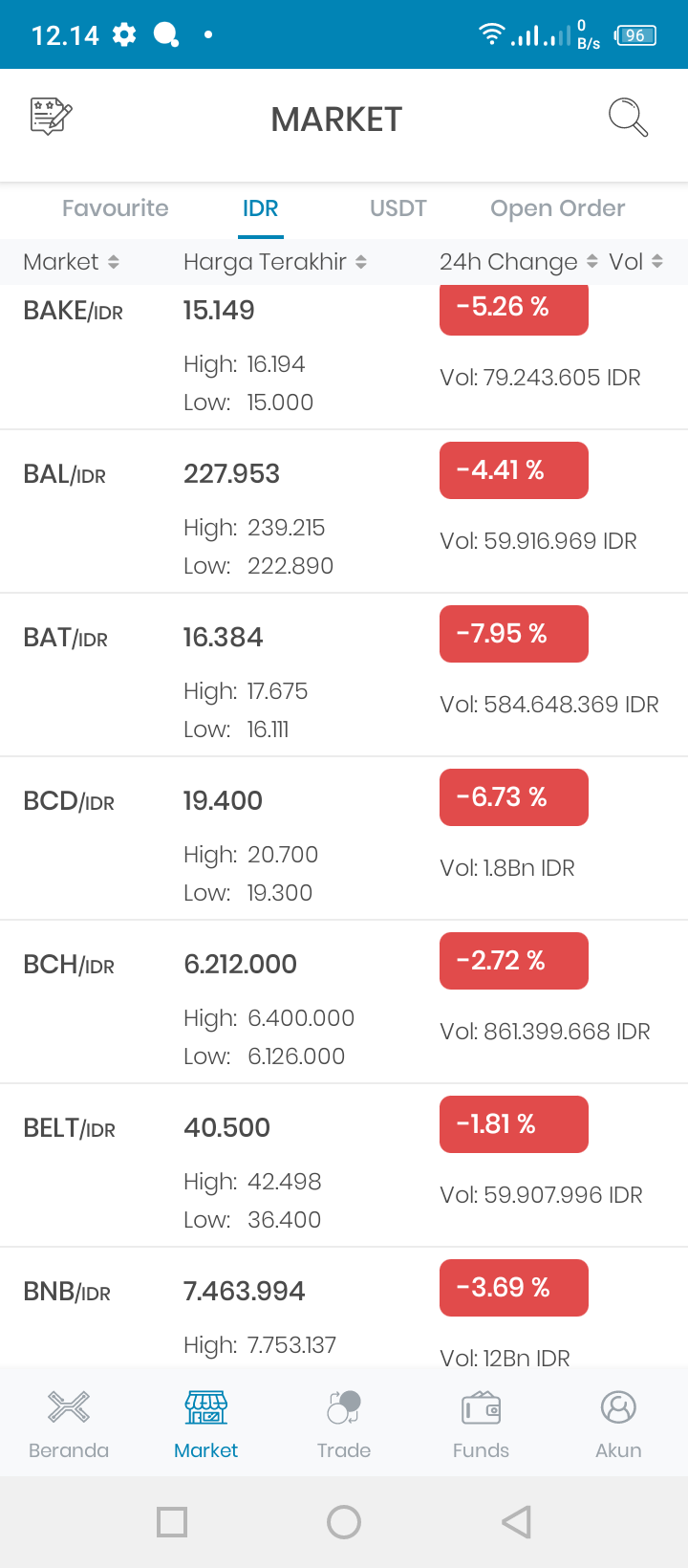Open the Funds wallet icon
This screenshot has height=1568, width=688.
point(482,1407)
